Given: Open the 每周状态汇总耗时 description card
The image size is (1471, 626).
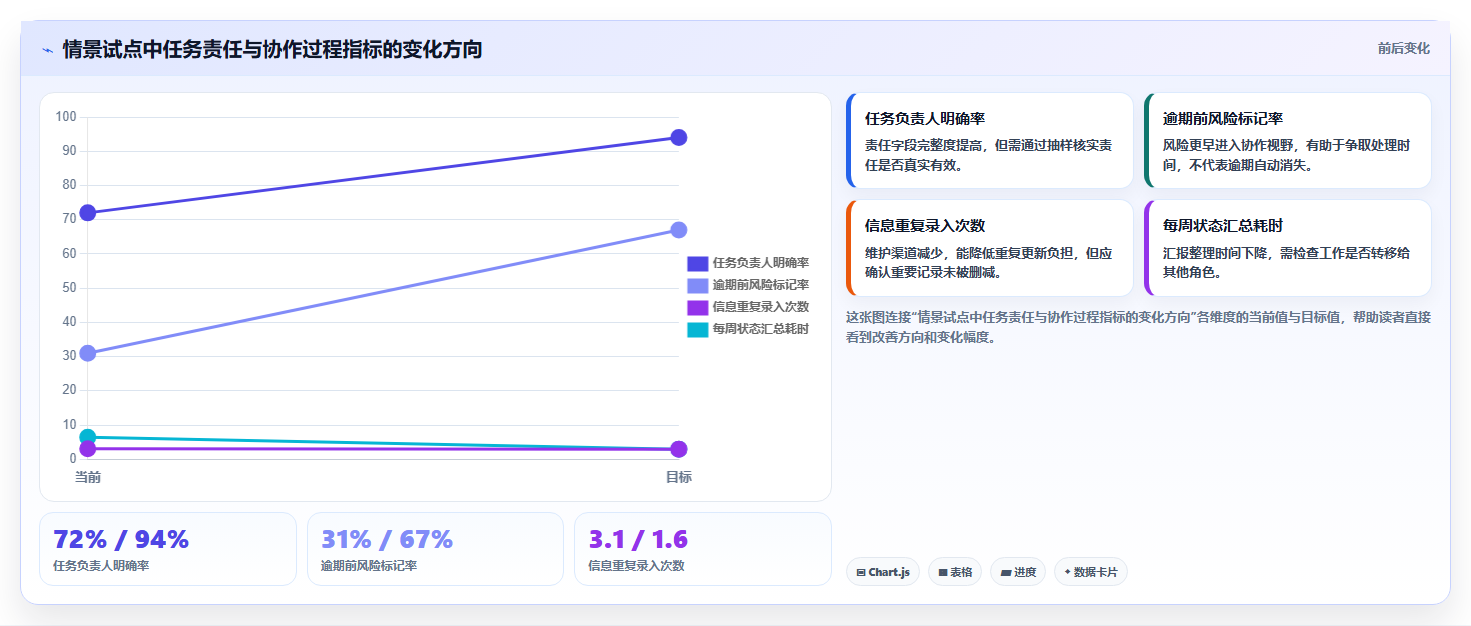Looking at the screenshot, I should tap(1287, 248).
